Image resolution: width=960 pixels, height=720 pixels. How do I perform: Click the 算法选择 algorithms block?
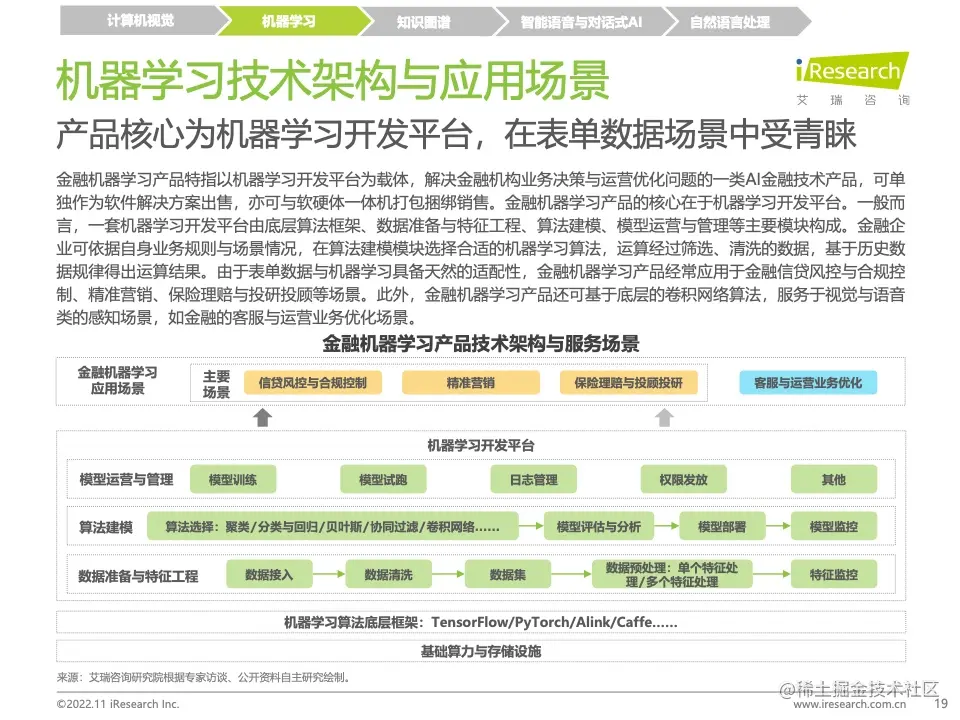(x=332, y=527)
